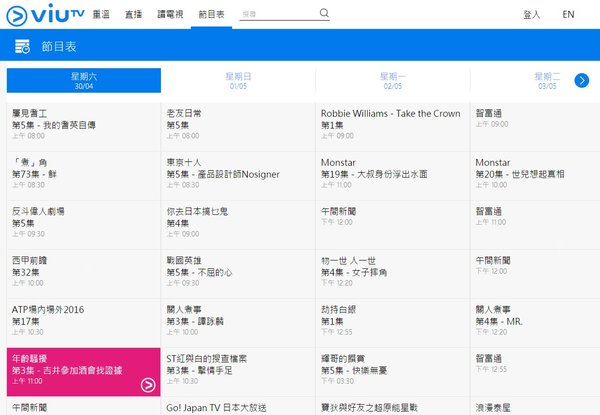The image size is (600, 415).
Task: Open 屢見善工 第5集 programme entry
Action: [x=84, y=127]
